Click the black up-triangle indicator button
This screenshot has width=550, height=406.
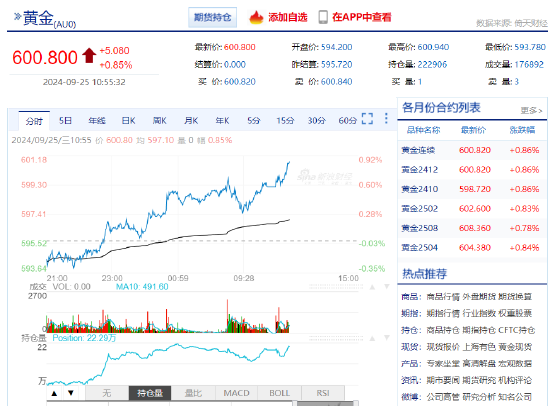point(54,393)
